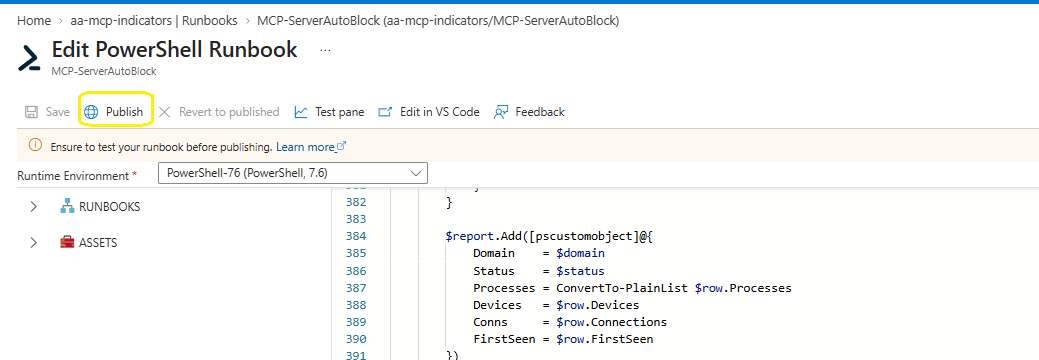The image size is (1039, 360).
Task: Open MCP-ServerAutoBlock breadcrumb link
Action: [x=438, y=21]
